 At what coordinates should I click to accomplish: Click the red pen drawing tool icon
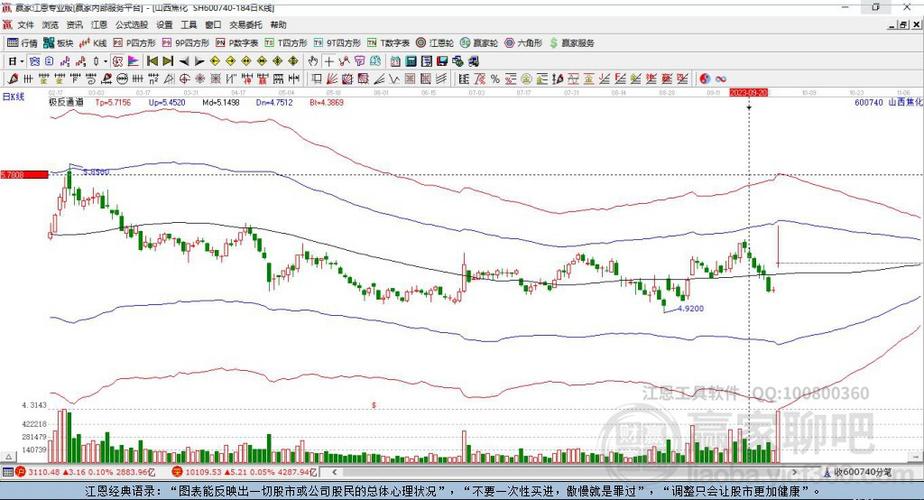(12, 78)
